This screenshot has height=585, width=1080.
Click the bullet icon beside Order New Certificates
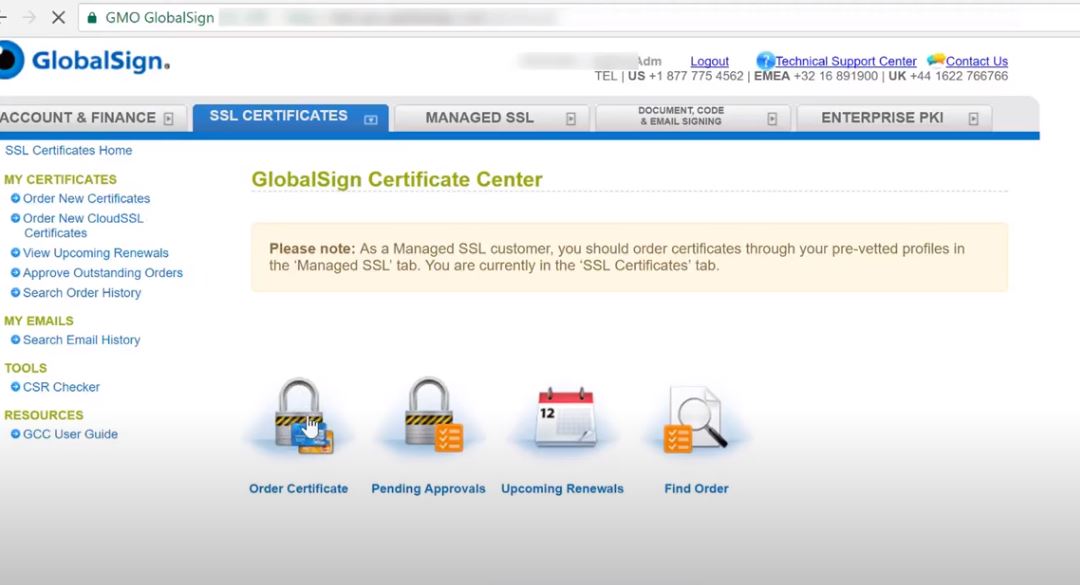pos(15,198)
